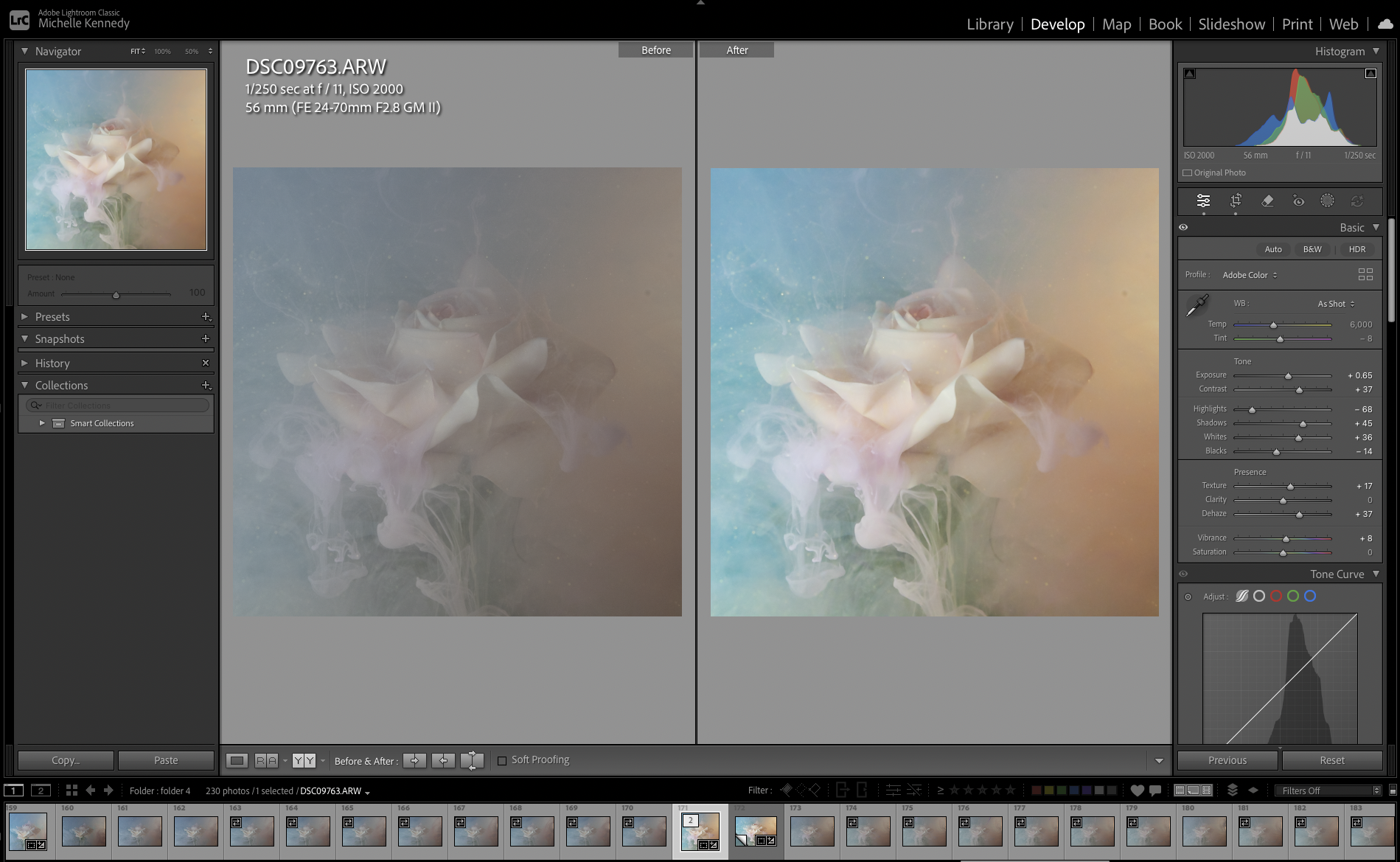Check the Original Photo checkbox

(1188, 173)
